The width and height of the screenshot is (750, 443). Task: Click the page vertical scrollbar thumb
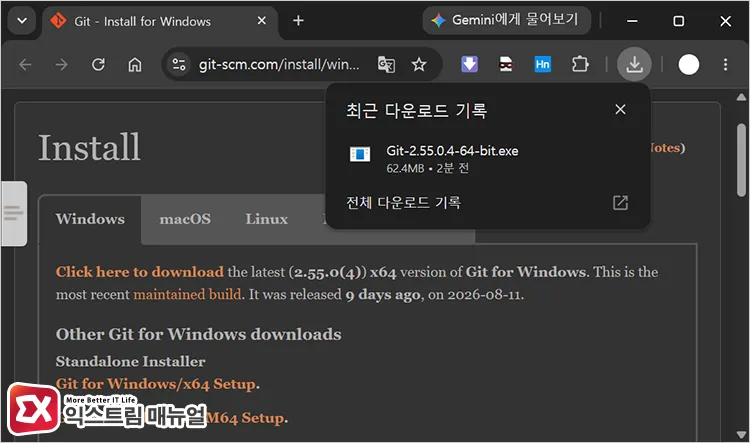point(741,160)
